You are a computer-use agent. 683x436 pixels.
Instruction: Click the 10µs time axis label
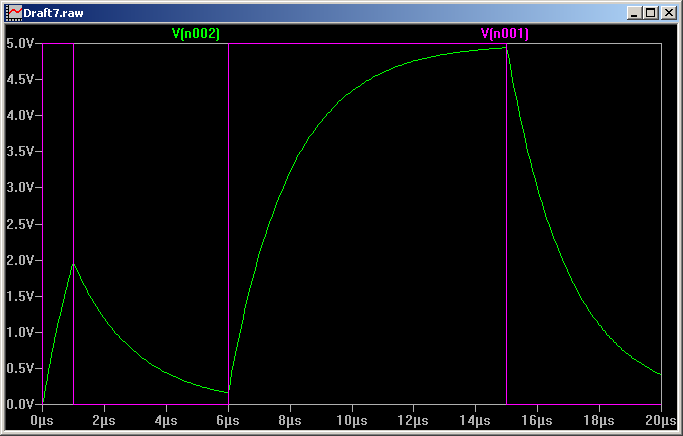pyautogui.click(x=352, y=421)
